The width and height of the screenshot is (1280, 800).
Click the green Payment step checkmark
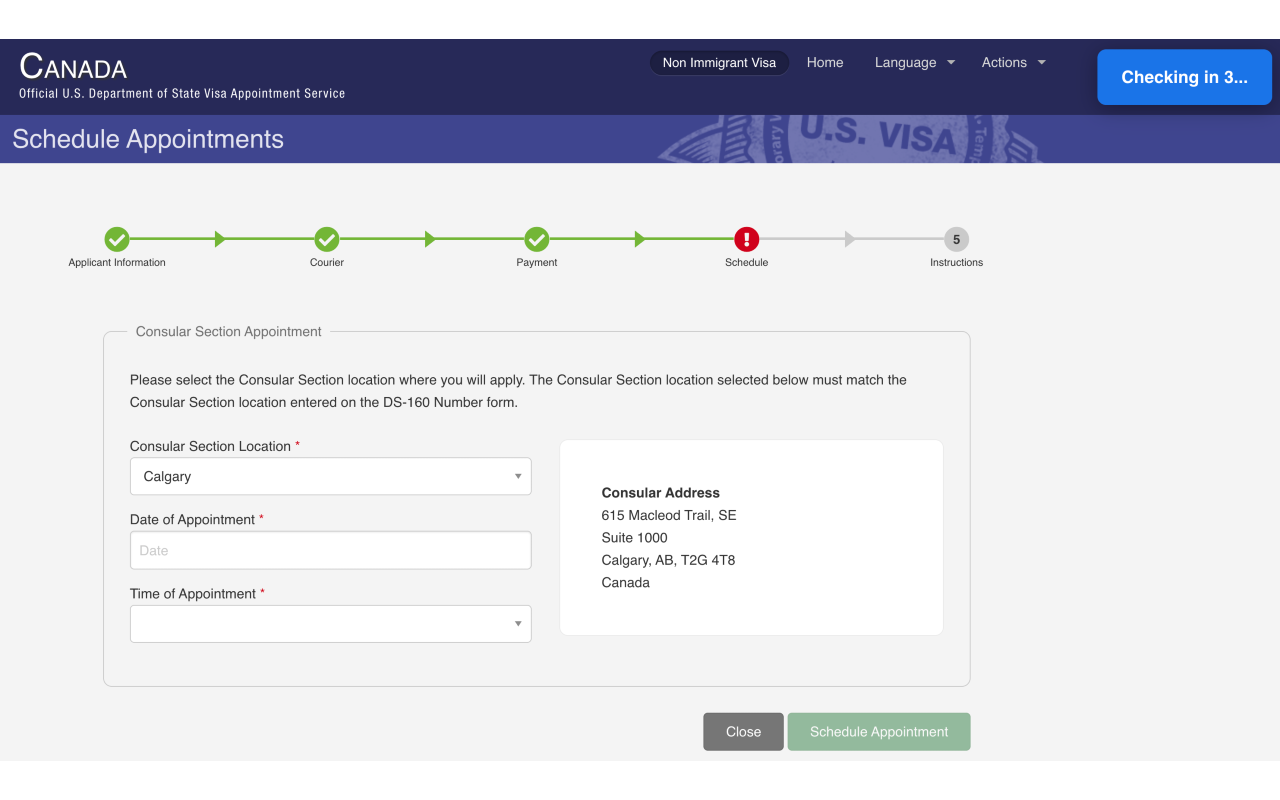click(x=537, y=239)
